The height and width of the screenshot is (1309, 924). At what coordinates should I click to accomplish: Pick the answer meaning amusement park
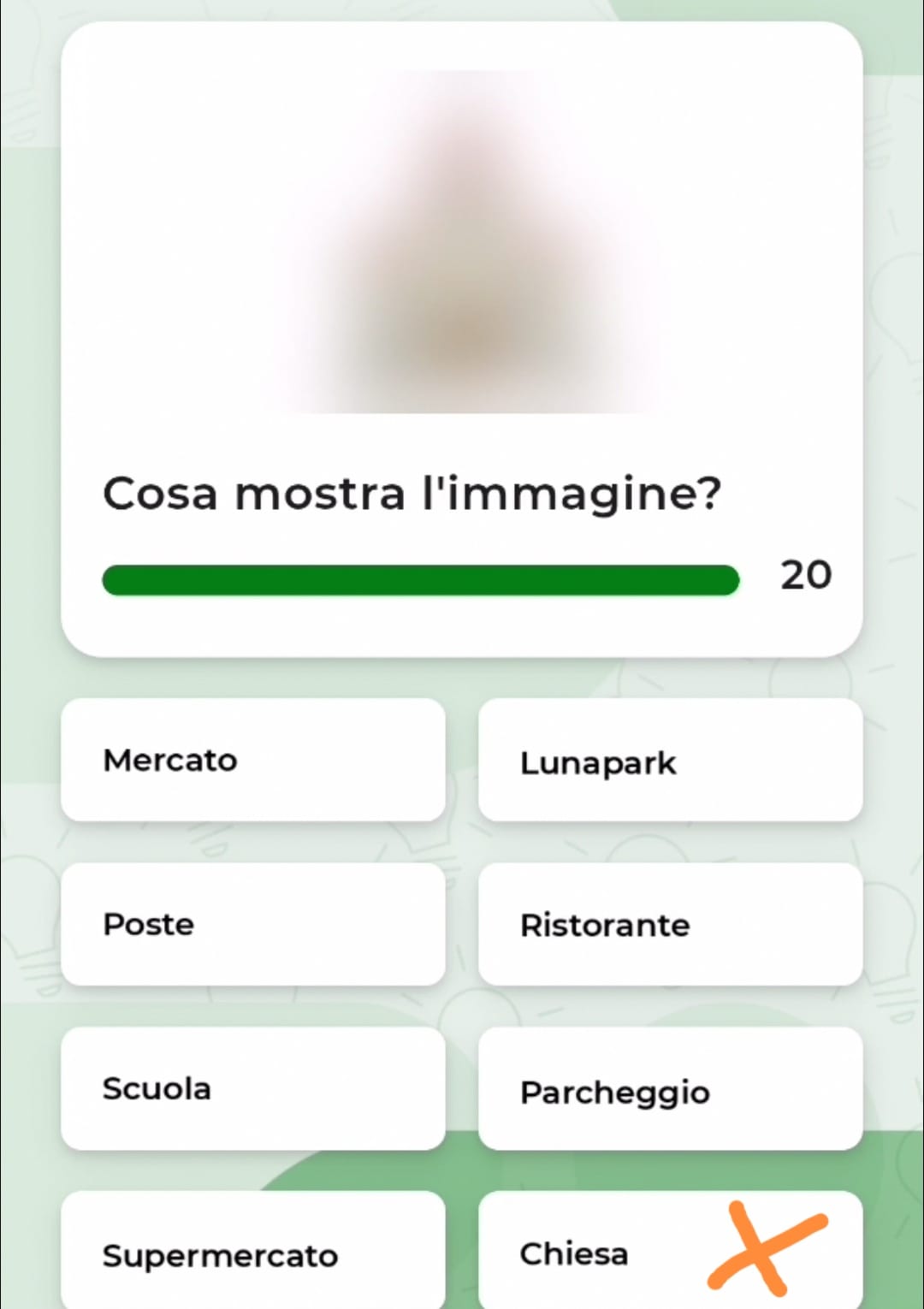670,760
